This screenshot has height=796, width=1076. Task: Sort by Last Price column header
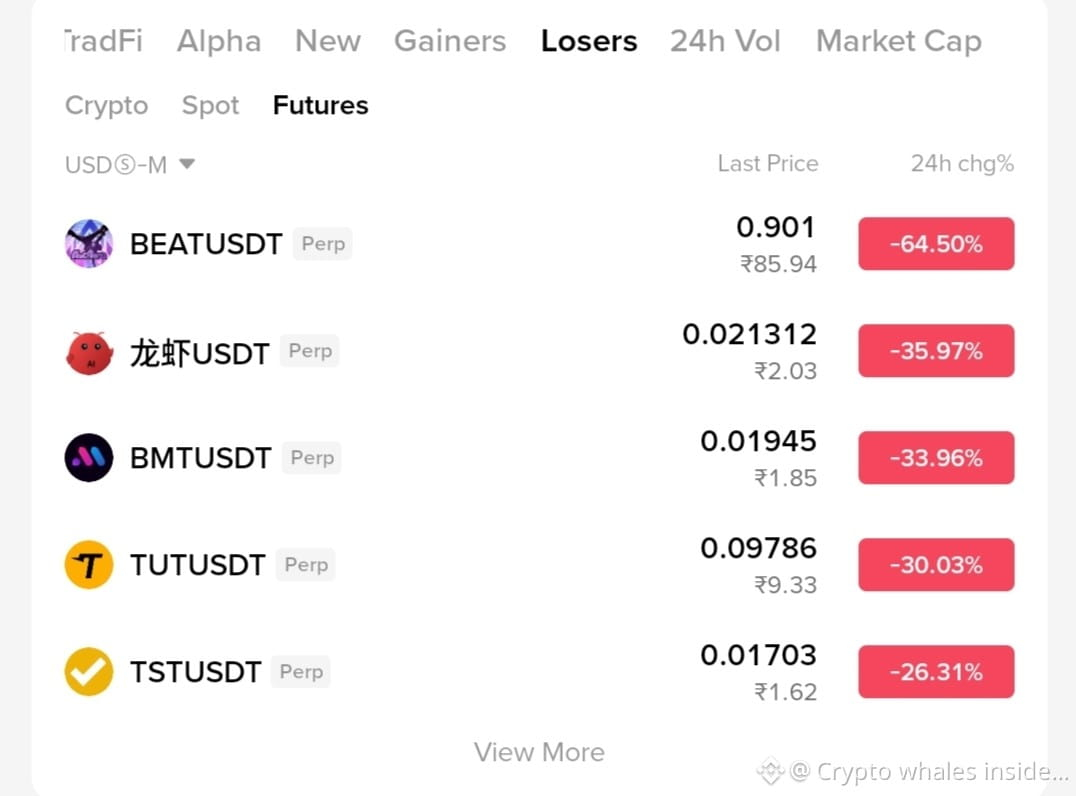768,164
